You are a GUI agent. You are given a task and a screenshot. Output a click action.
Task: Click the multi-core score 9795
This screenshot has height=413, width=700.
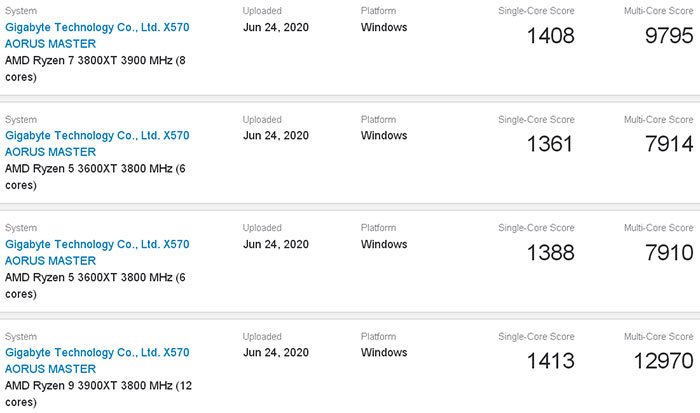668,37
